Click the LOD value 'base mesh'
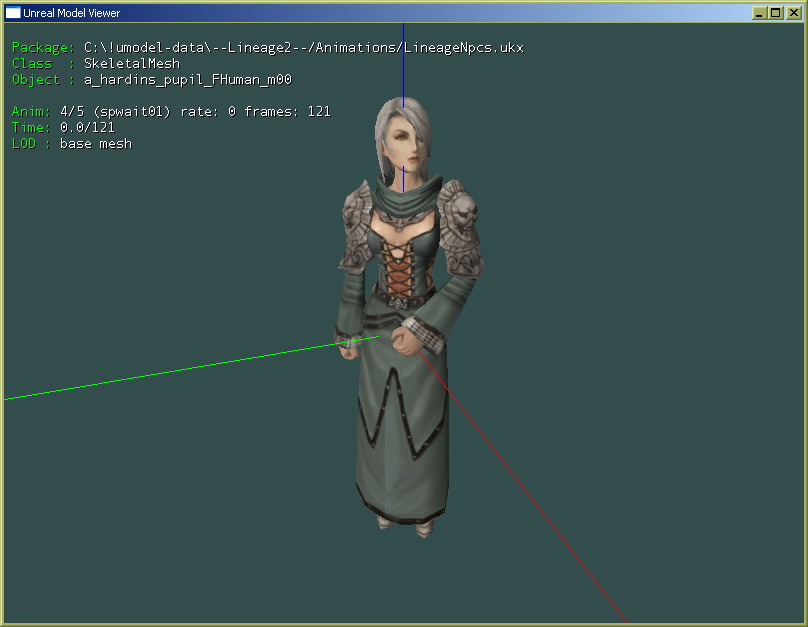 [x=96, y=144]
